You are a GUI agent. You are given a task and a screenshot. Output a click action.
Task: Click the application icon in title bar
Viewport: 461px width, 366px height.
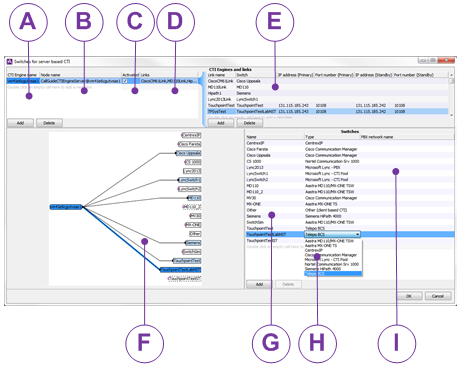tap(9, 61)
